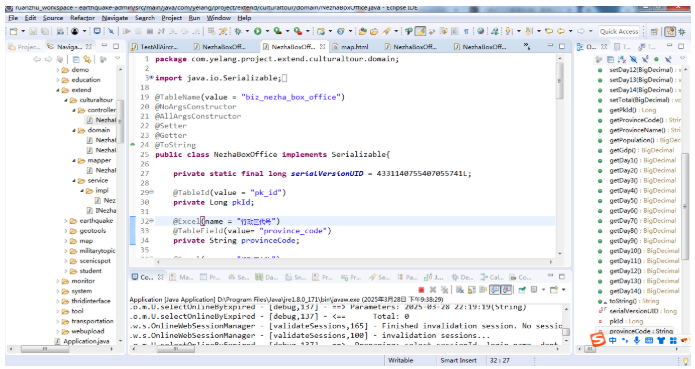Image resolution: width=695 pixels, height=369 pixels.
Task: Open Navigator view menu triangle
Action: (x=117, y=58)
